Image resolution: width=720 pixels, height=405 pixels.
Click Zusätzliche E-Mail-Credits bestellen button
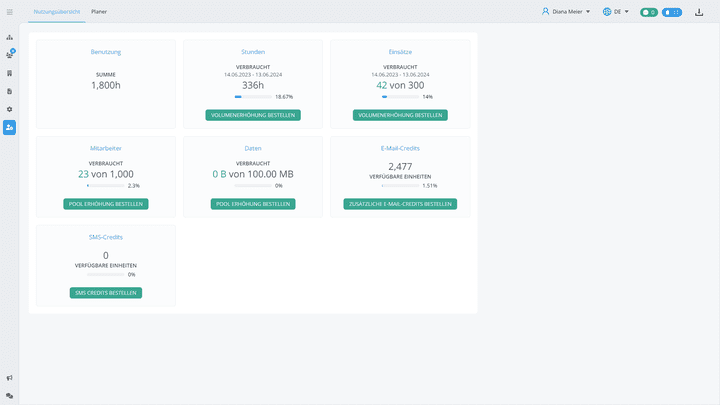click(x=400, y=204)
